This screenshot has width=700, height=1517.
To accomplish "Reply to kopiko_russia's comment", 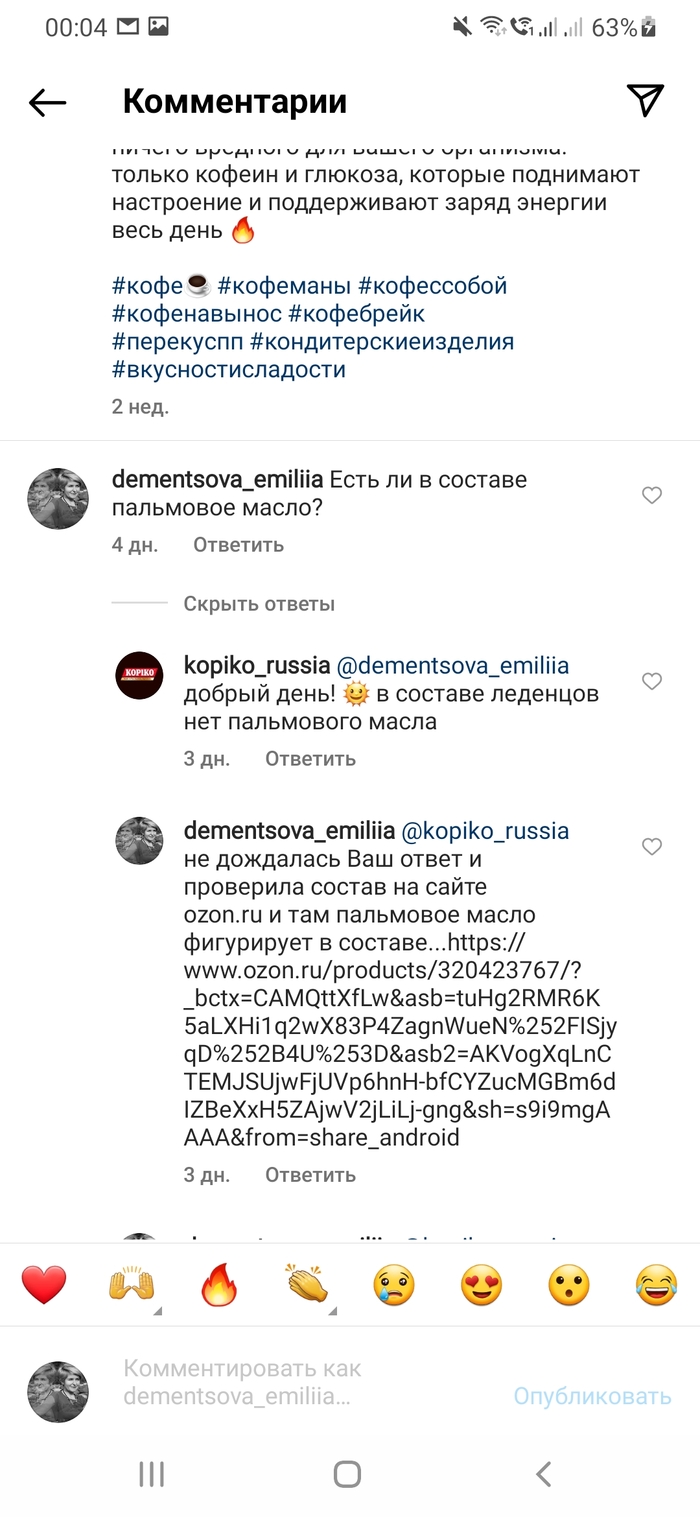I will pos(310,759).
